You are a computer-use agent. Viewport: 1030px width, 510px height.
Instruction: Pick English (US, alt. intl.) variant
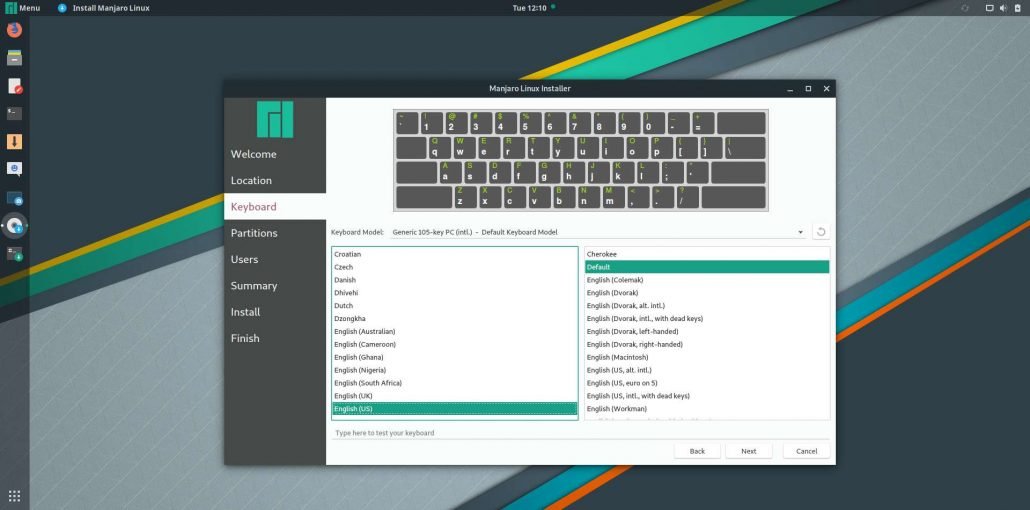(707, 370)
